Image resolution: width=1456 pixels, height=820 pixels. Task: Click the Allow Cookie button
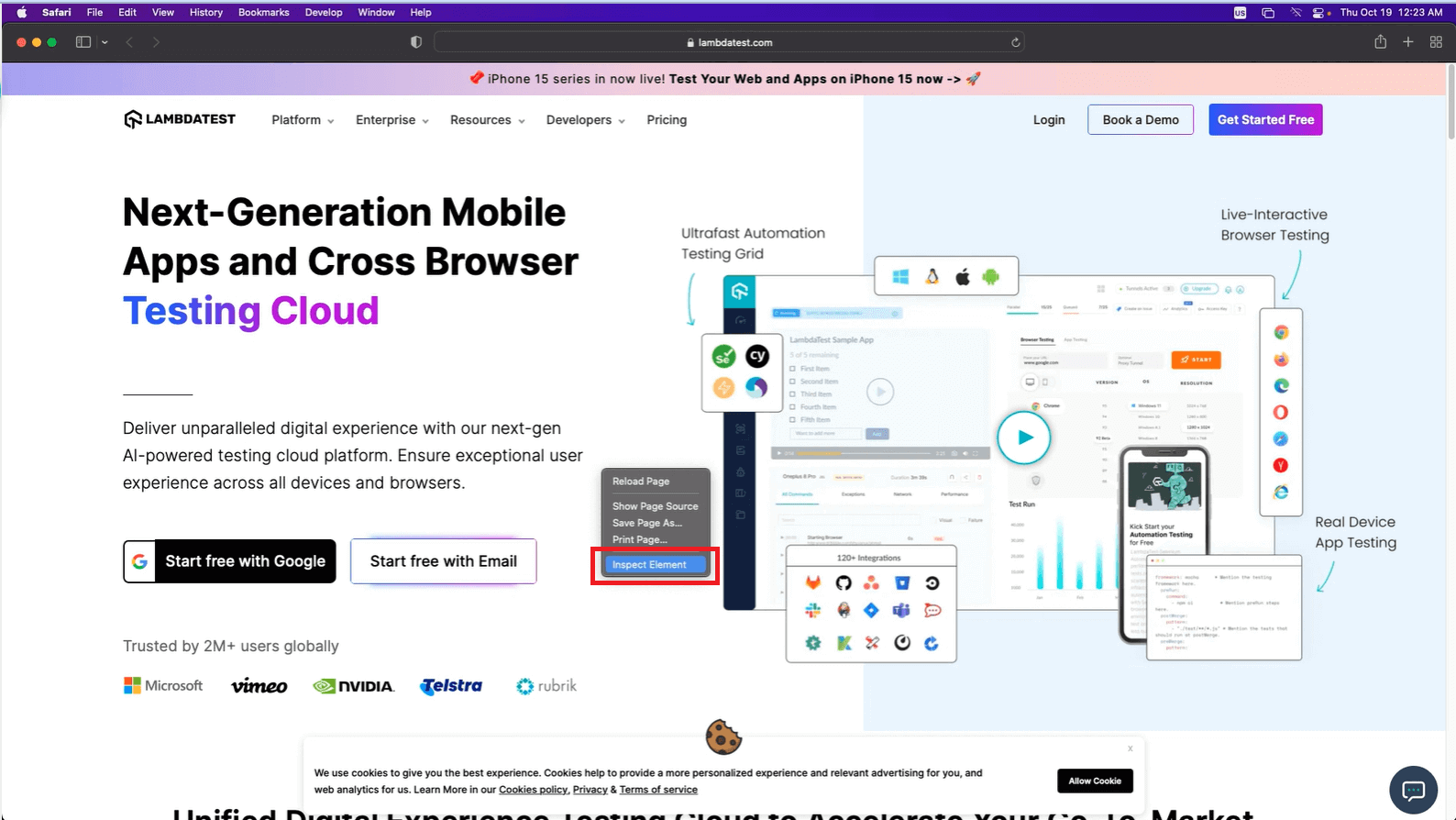click(x=1095, y=781)
